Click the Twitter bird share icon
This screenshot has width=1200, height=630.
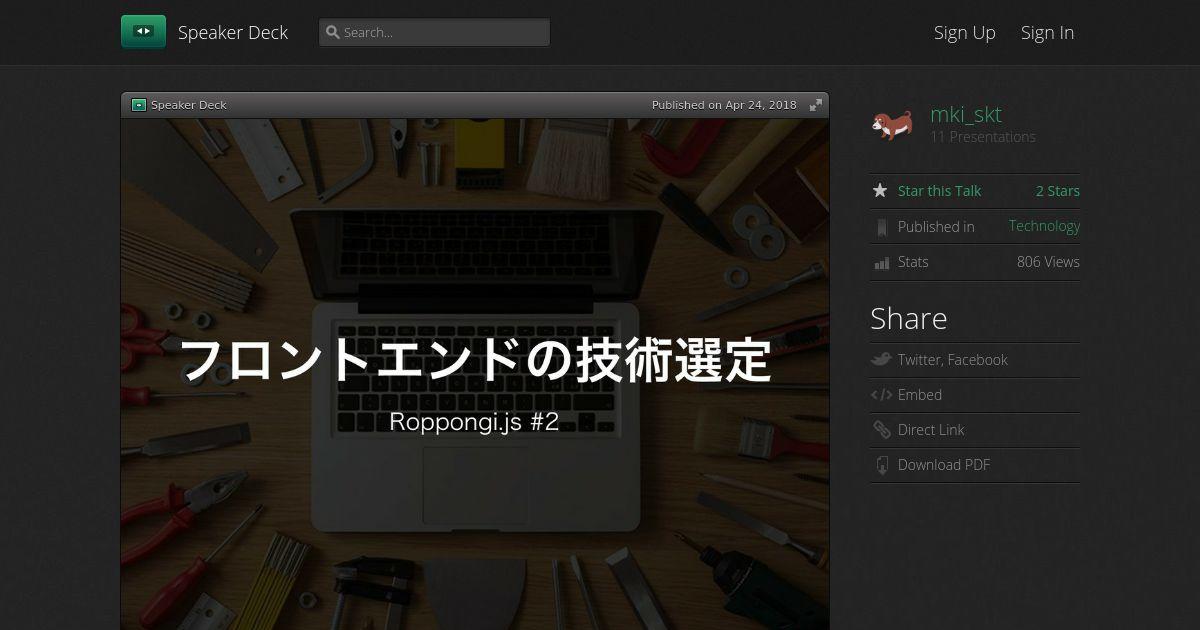[x=881, y=360]
